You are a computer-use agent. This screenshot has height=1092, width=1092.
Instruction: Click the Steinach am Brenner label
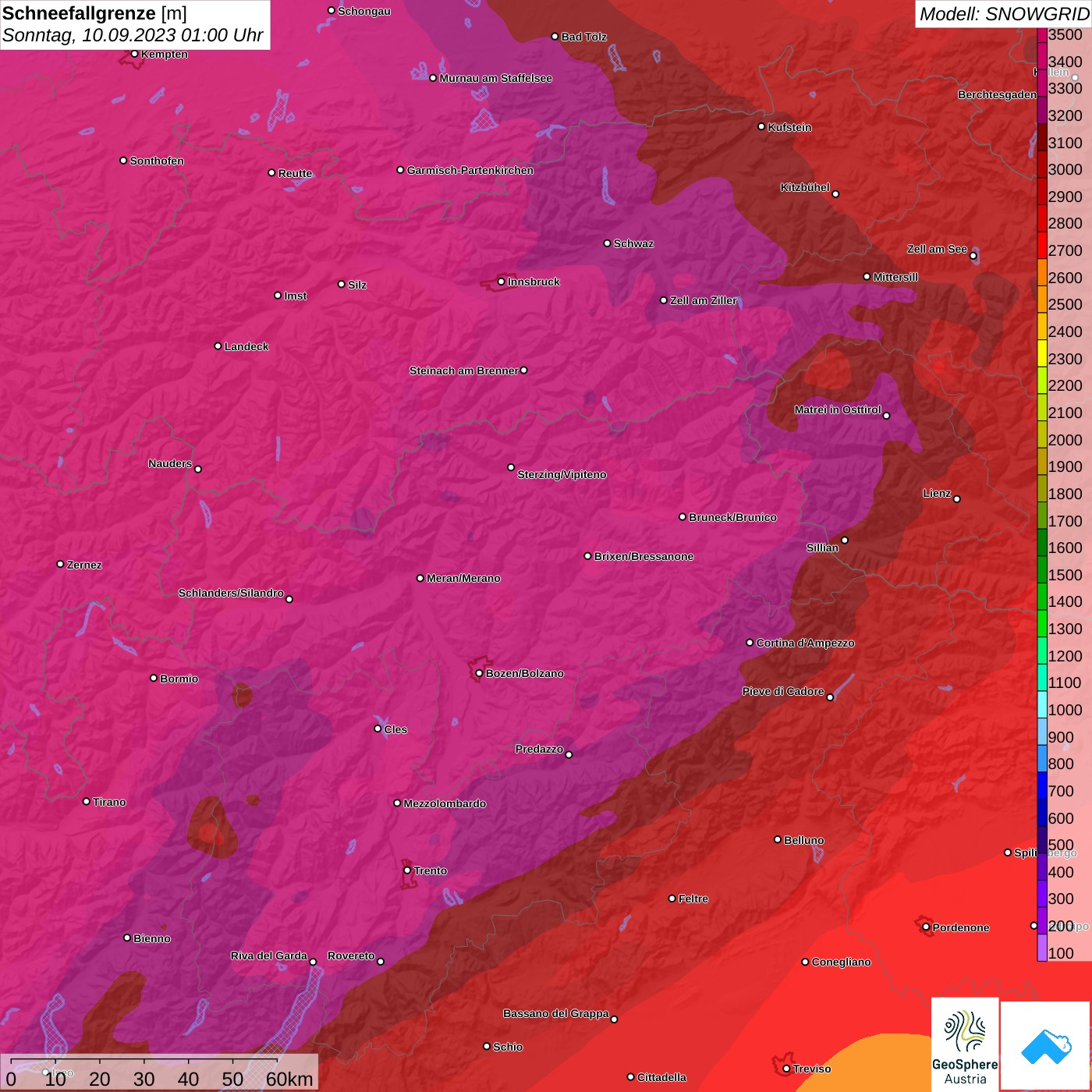point(463,370)
